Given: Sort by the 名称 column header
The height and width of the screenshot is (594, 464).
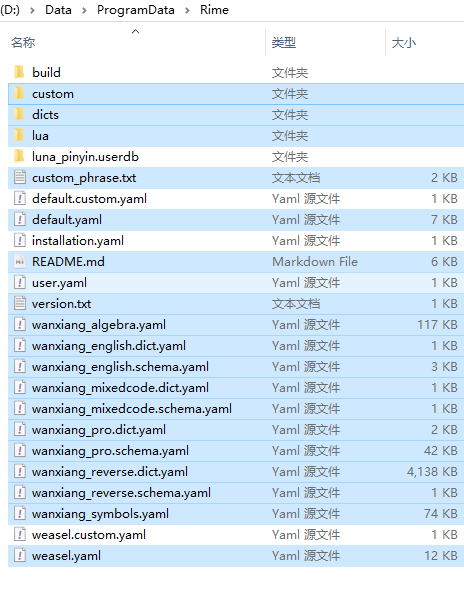Looking at the screenshot, I should click(23, 42).
